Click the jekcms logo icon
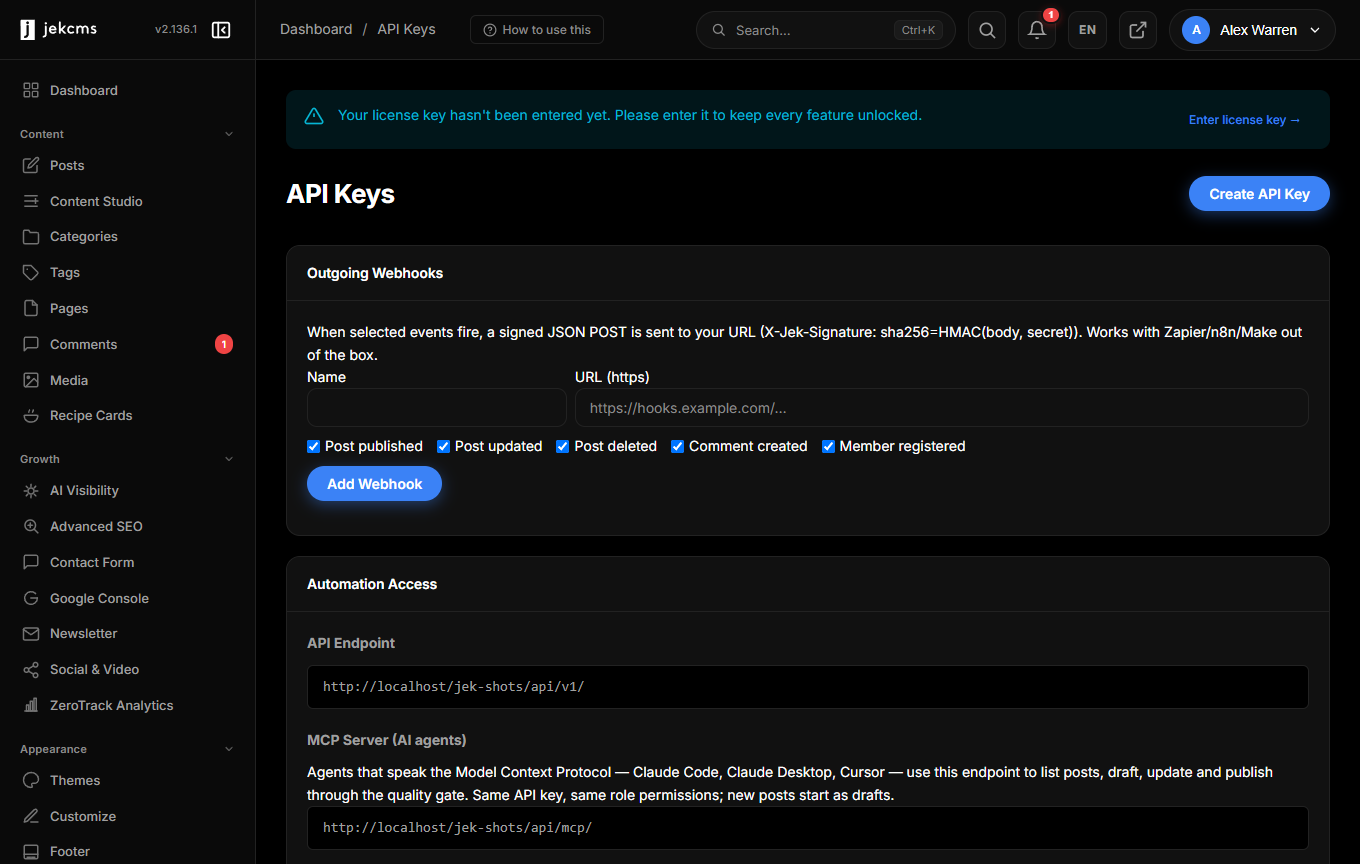Image resolution: width=1360 pixels, height=864 pixels. click(28, 30)
